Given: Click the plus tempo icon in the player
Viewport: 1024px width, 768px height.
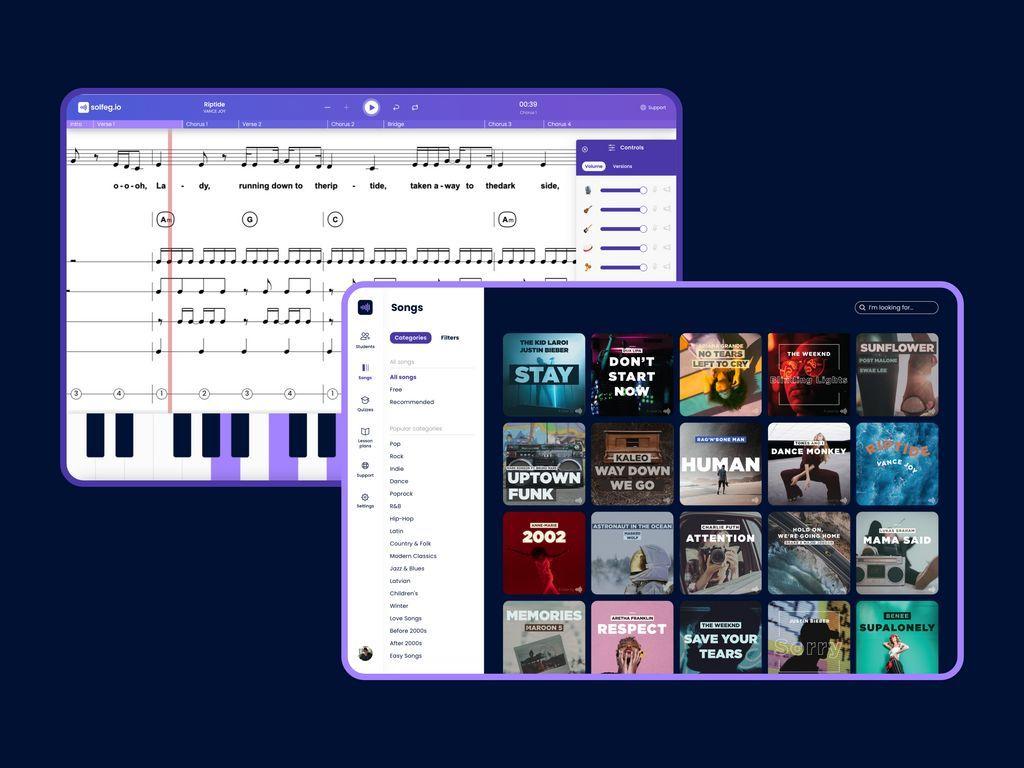Looking at the screenshot, I should [x=347, y=107].
